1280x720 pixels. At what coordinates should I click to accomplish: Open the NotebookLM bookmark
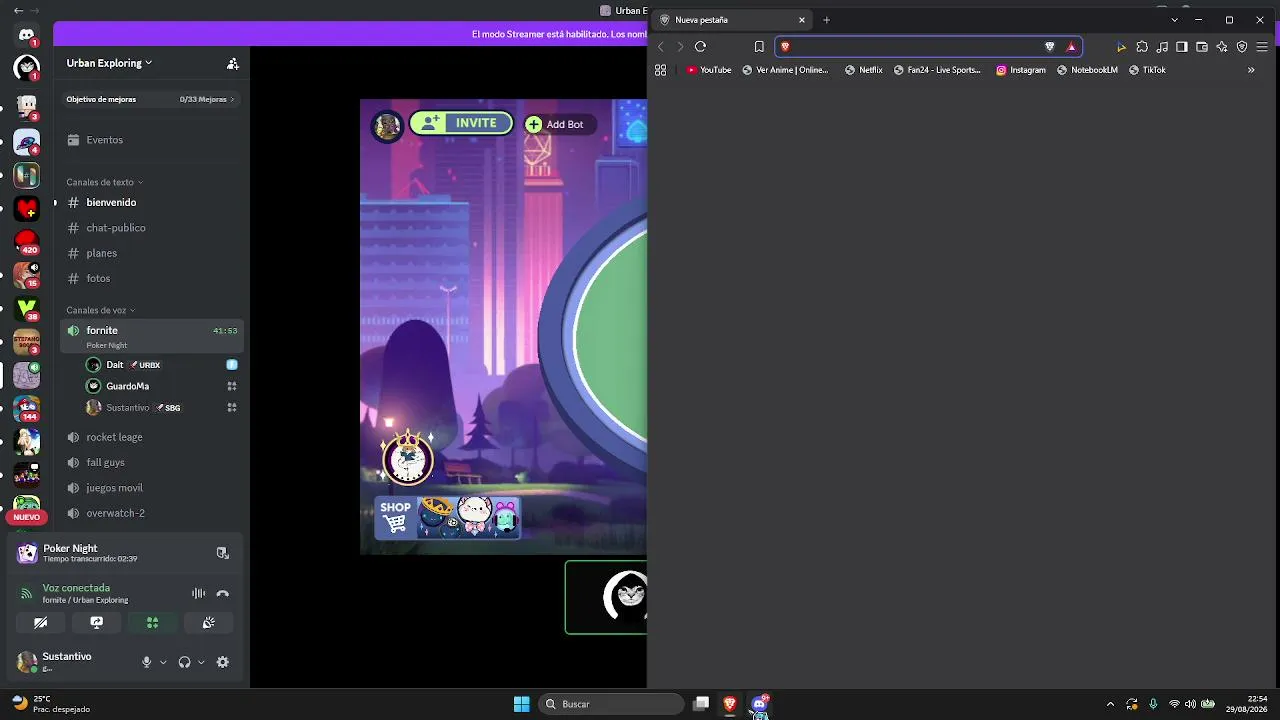1087,70
